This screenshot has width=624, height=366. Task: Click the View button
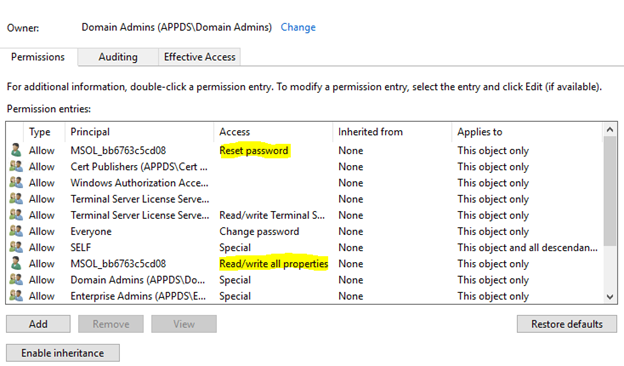tap(184, 324)
